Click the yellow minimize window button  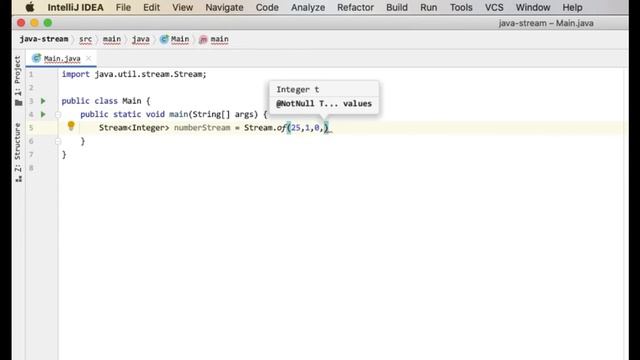click(34, 23)
